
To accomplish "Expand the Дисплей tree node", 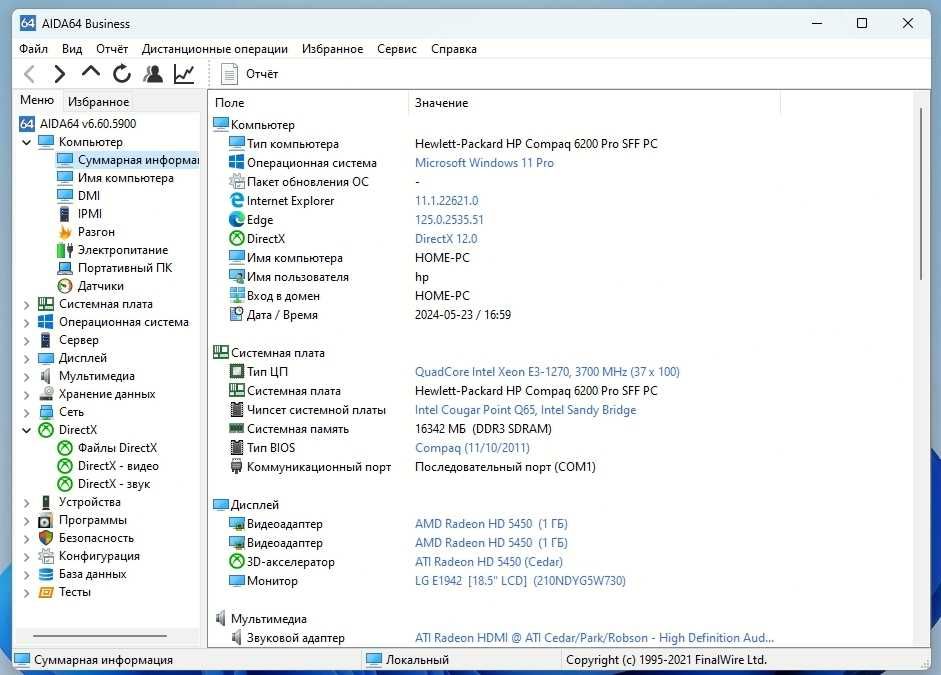I will coord(26,359).
